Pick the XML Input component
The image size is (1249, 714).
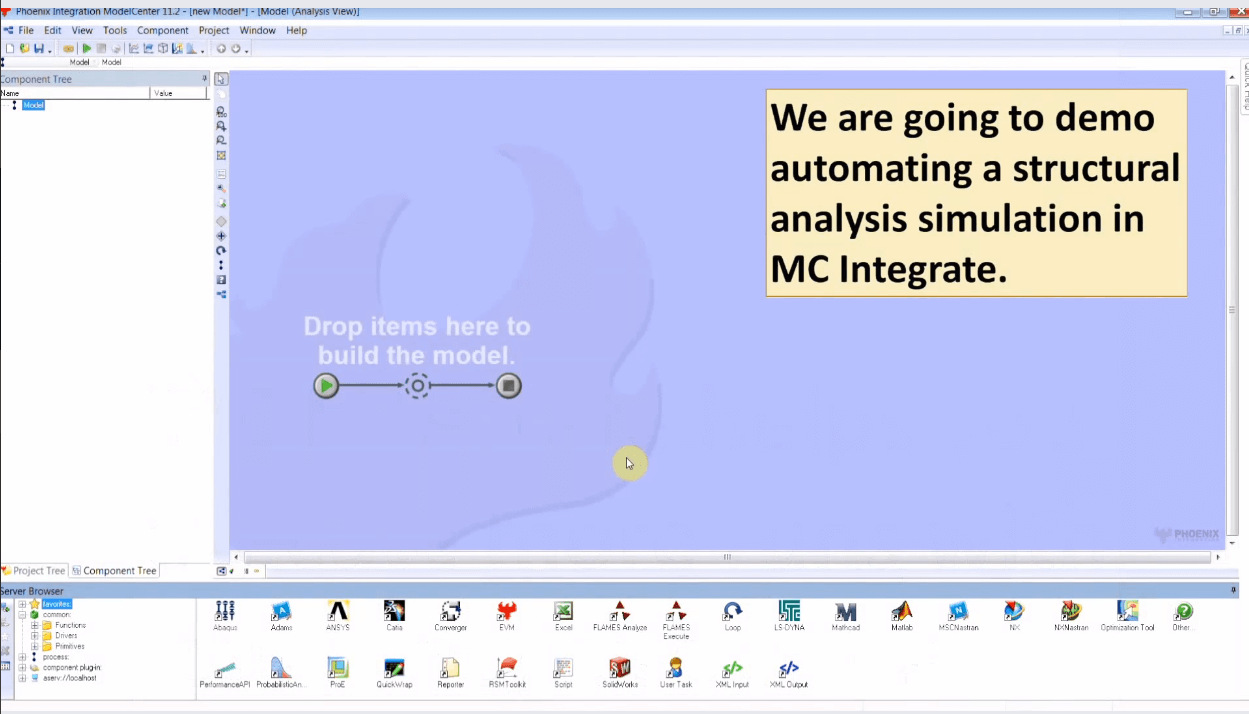(x=733, y=667)
